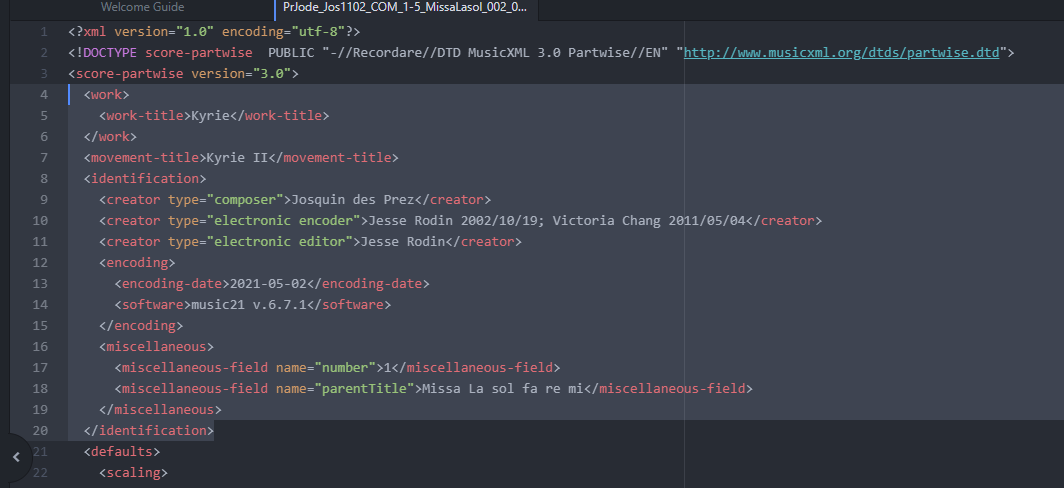Click the "electronic encoder" attribute value
This screenshot has height=488, width=1064.
pos(283,220)
